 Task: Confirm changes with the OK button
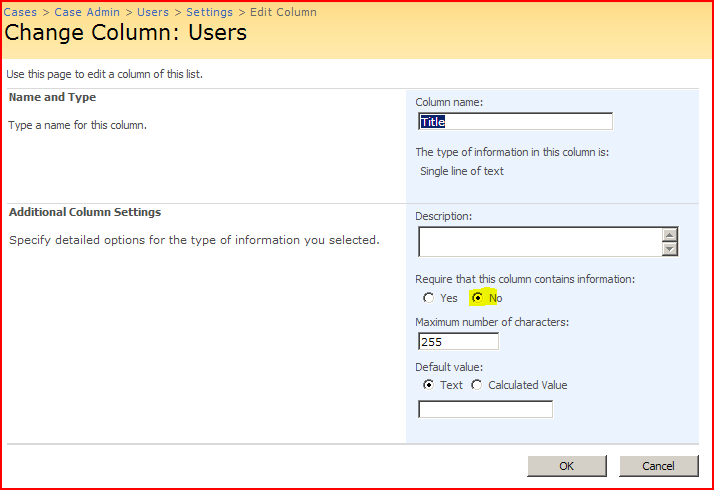566,466
